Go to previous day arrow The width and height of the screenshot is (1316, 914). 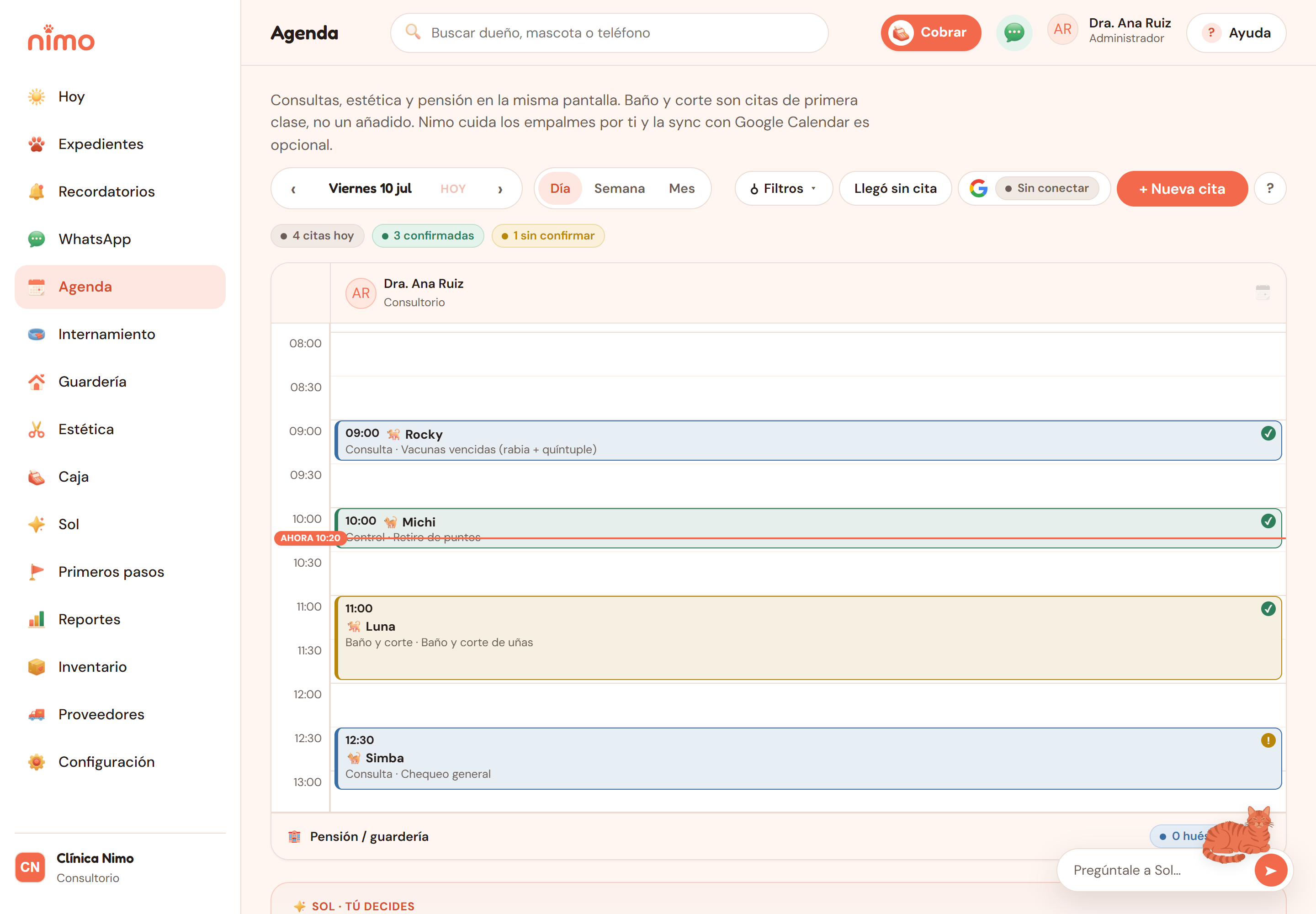click(294, 189)
